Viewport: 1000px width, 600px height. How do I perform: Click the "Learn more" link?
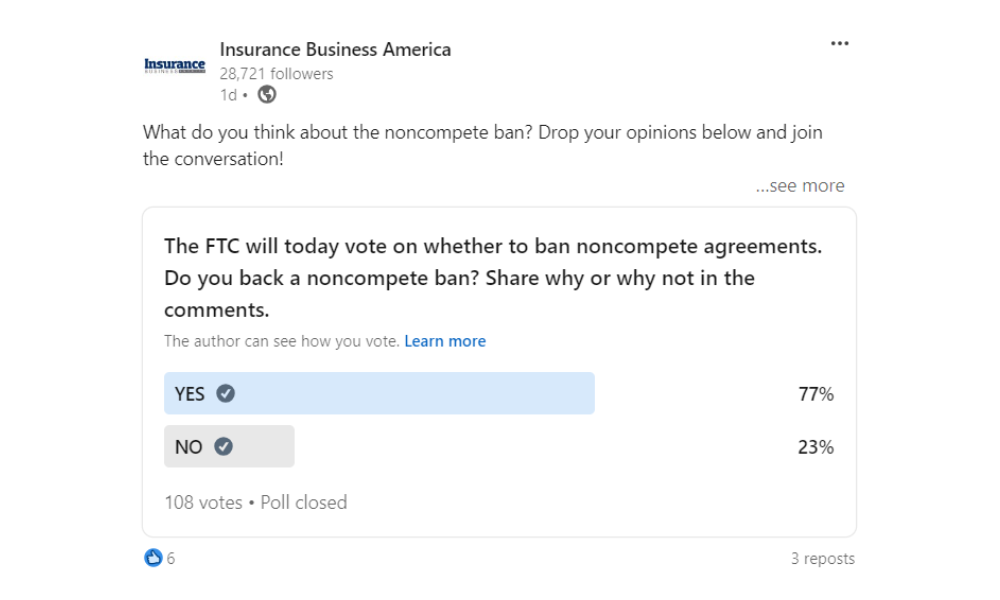pos(445,341)
